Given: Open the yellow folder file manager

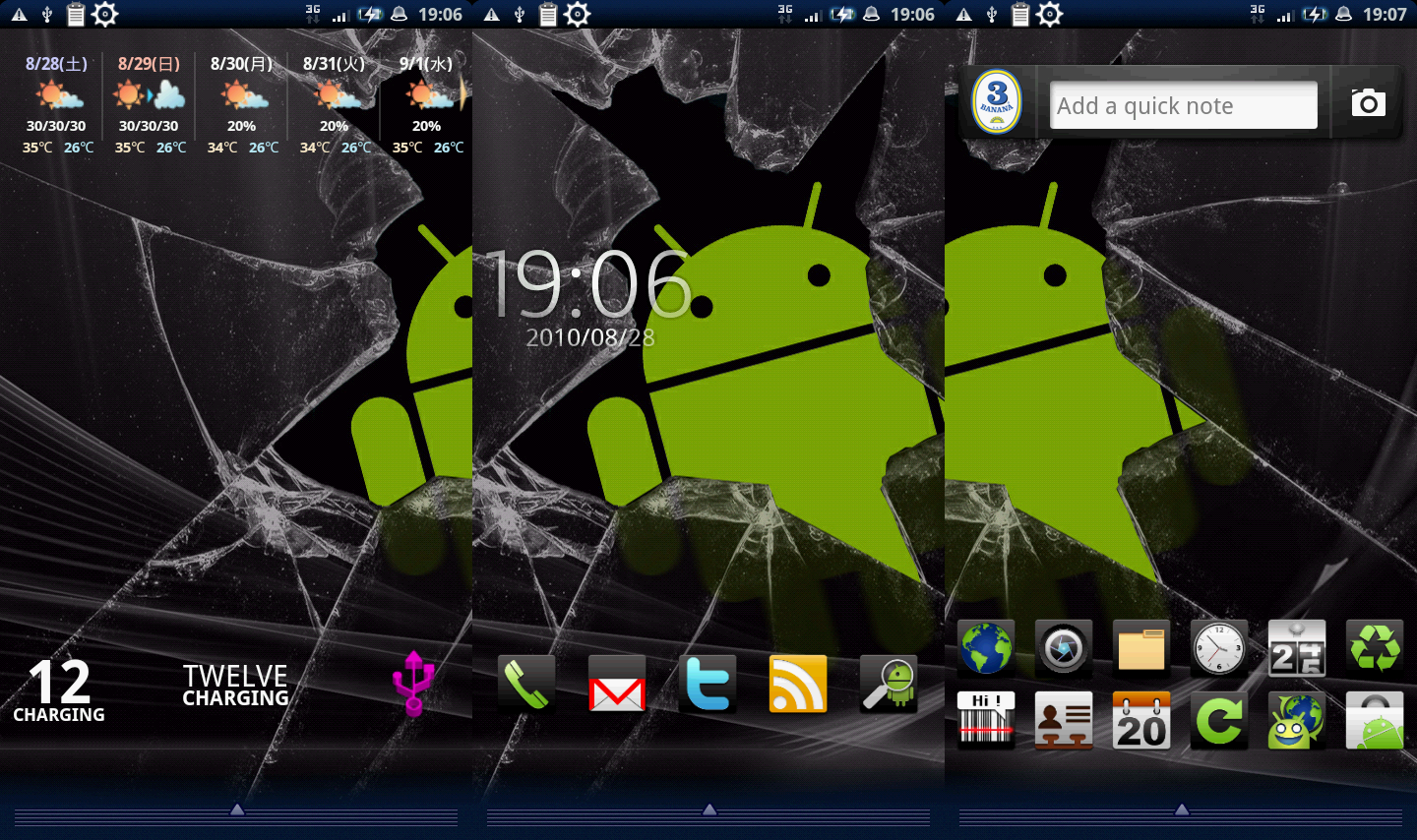Looking at the screenshot, I should [1141, 648].
